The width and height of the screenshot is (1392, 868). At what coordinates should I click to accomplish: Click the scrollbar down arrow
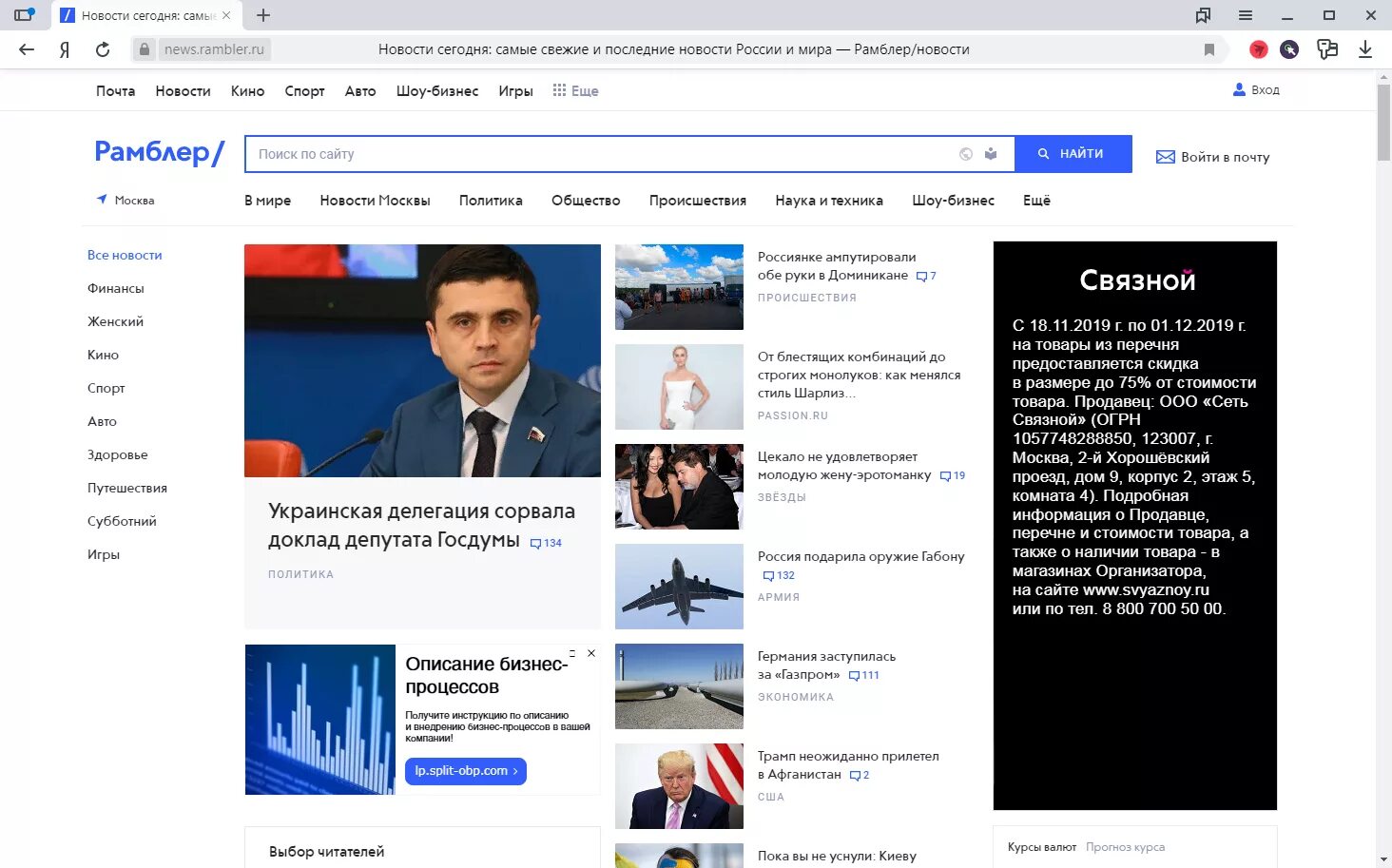point(1383,860)
